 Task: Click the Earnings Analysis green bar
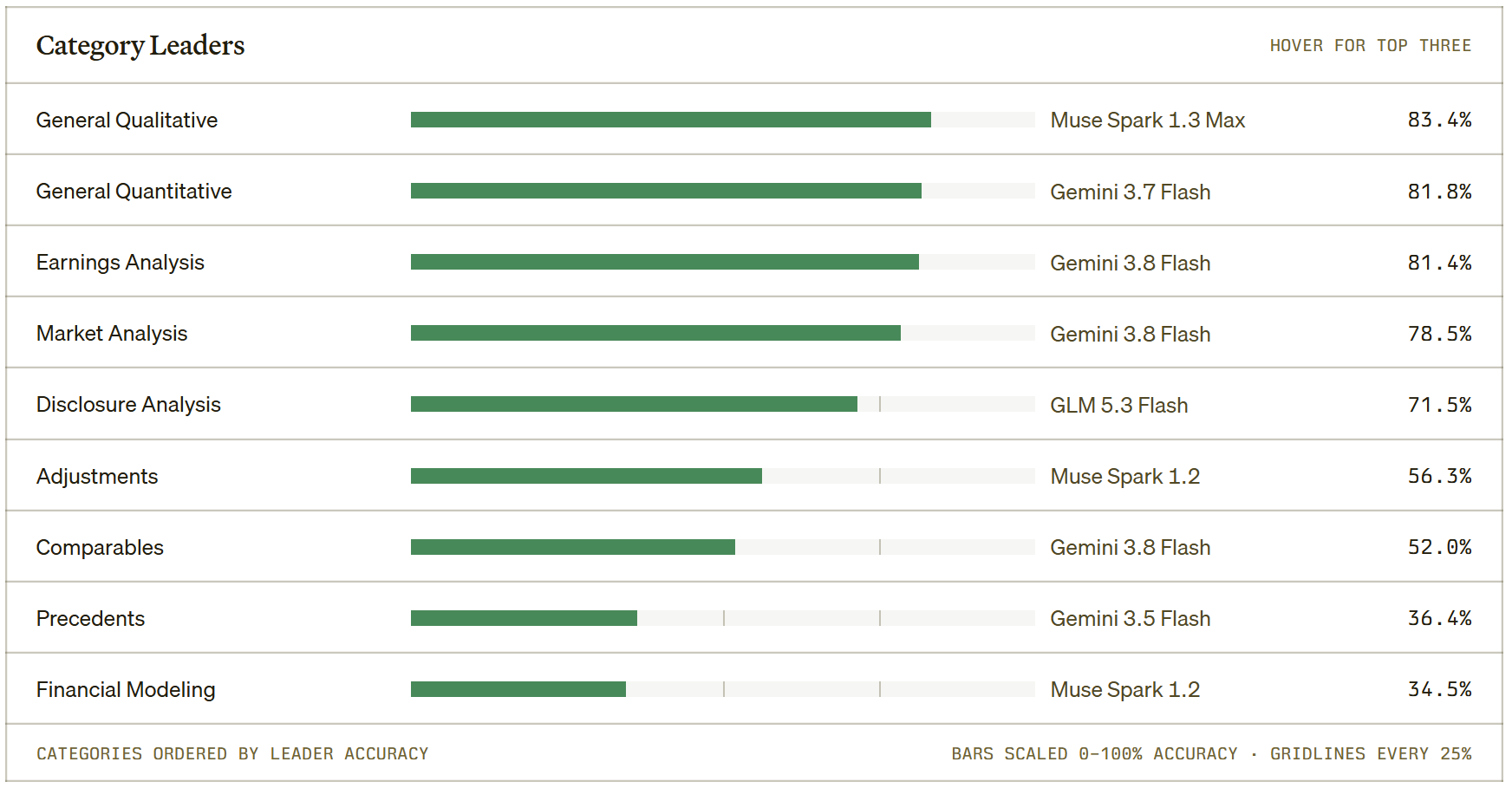point(665,262)
